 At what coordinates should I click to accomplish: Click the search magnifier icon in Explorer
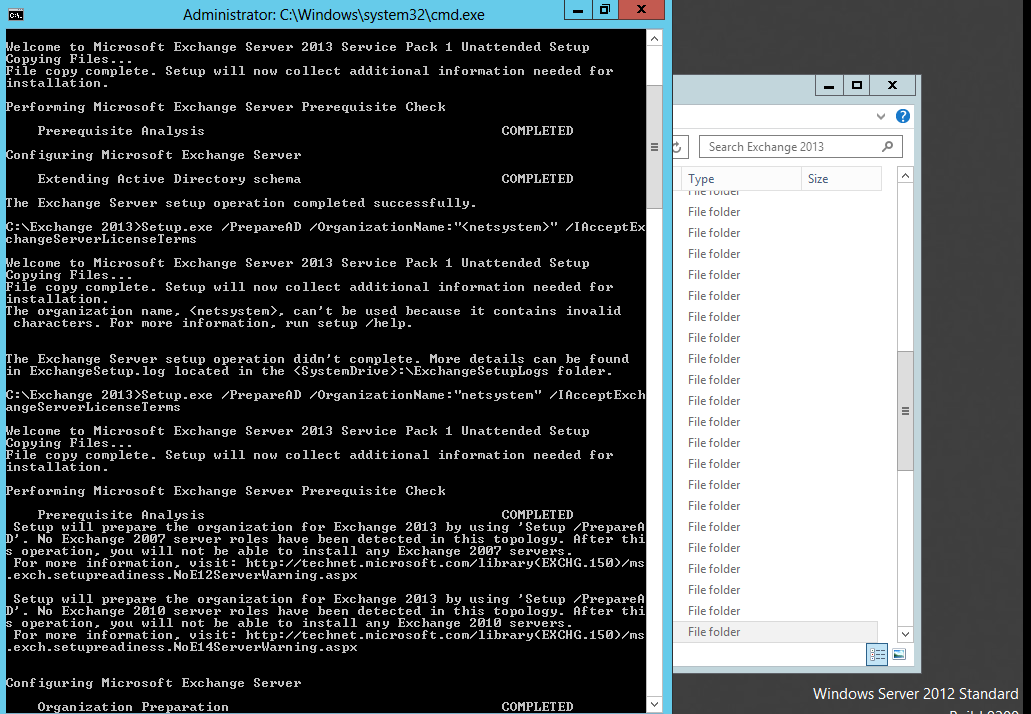[x=887, y=147]
